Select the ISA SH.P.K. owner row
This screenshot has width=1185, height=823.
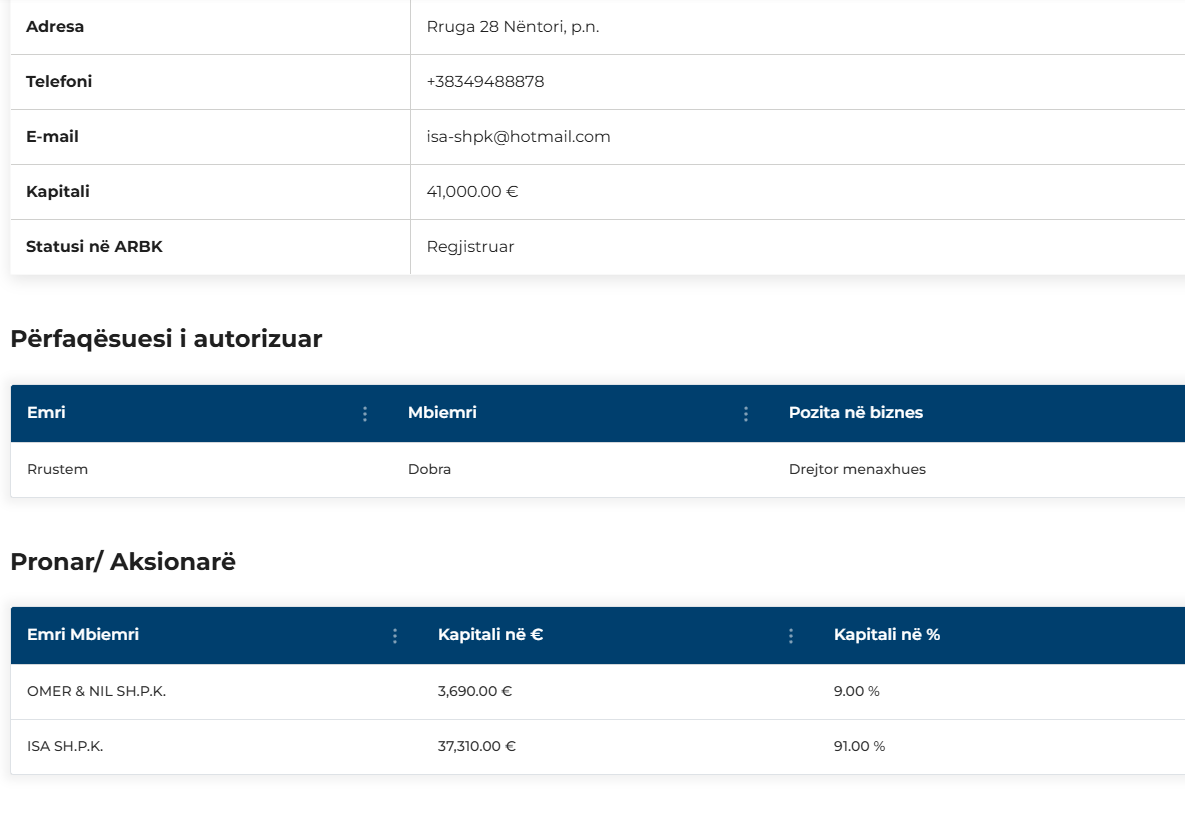click(x=65, y=746)
